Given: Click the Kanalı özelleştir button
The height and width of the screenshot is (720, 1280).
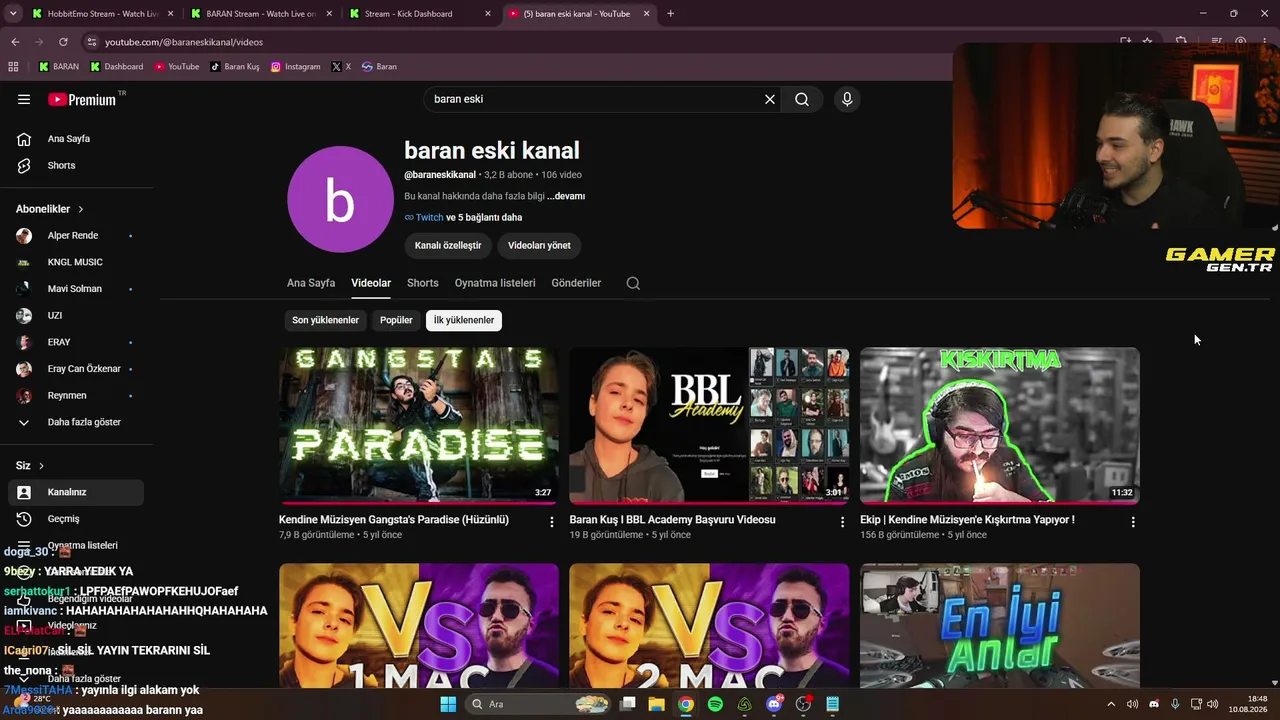Looking at the screenshot, I should coord(448,245).
